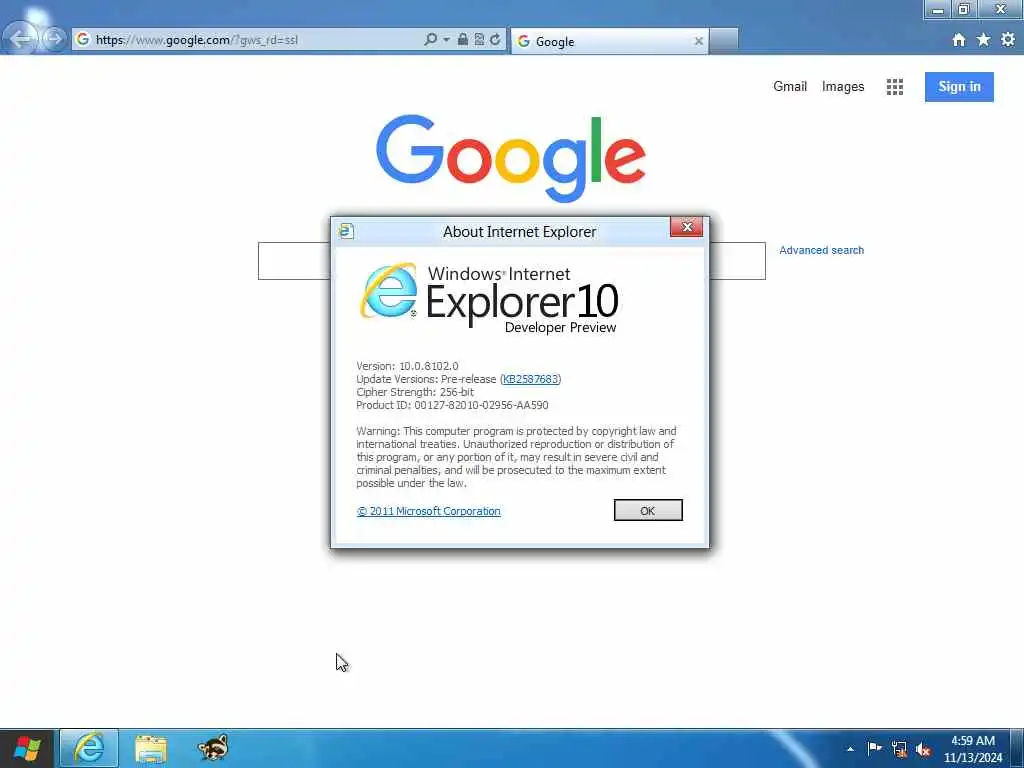Open the 2011 Microsoft Corporation link
Image resolution: width=1024 pixels, height=768 pixels.
tap(428, 511)
